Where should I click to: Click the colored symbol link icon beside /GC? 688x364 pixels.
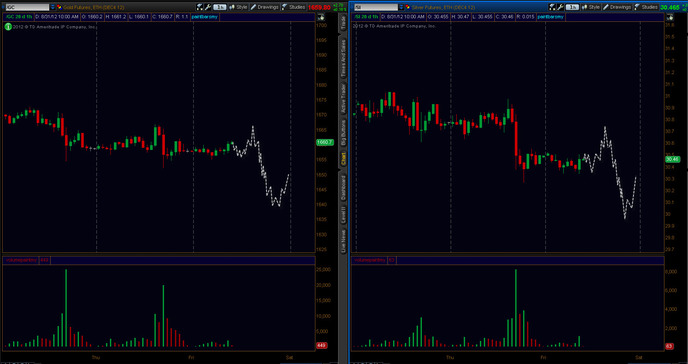[59, 7]
